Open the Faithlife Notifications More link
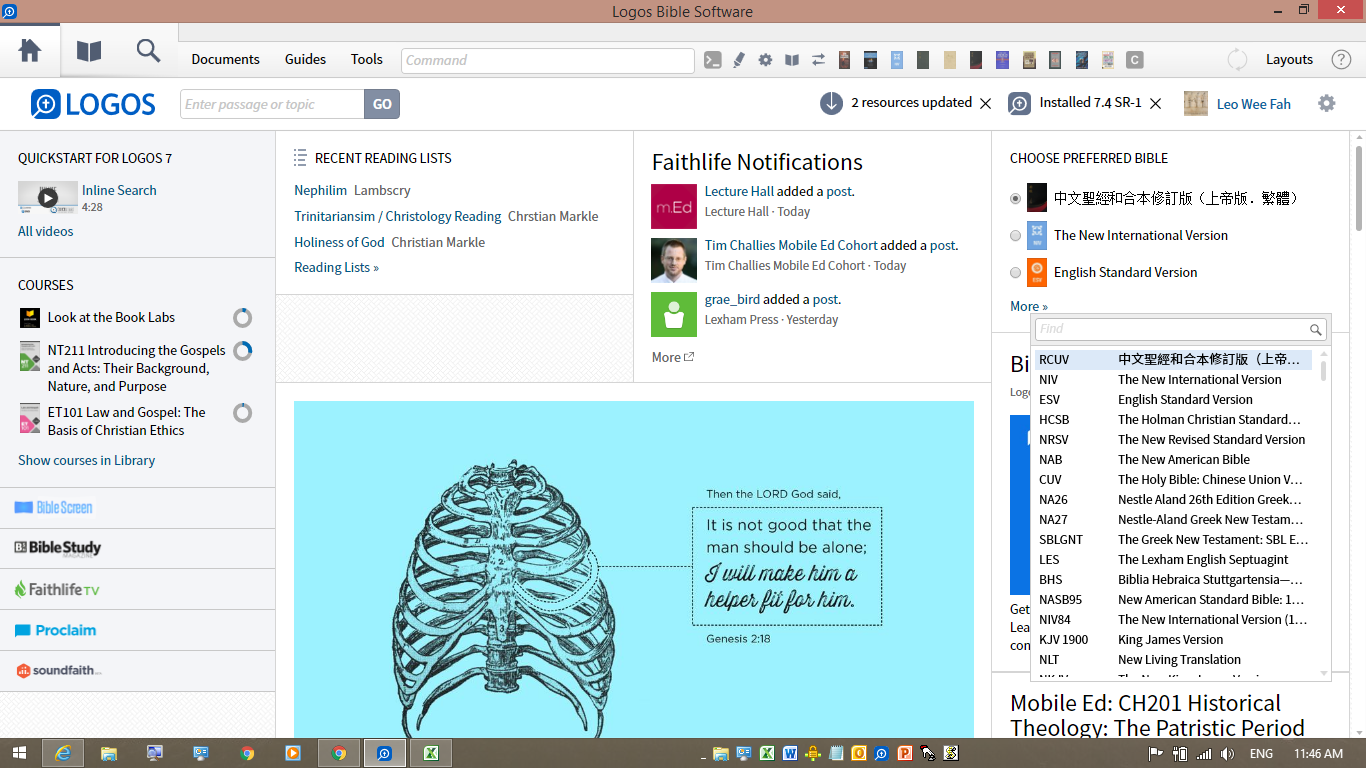This screenshot has height=768, width=1366. pyautogui.click(x=672, y=357)
